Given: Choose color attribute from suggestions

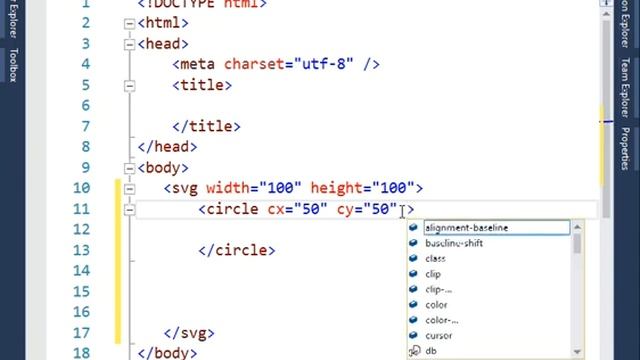Looking at the screenshot, I should coord(436,305).
